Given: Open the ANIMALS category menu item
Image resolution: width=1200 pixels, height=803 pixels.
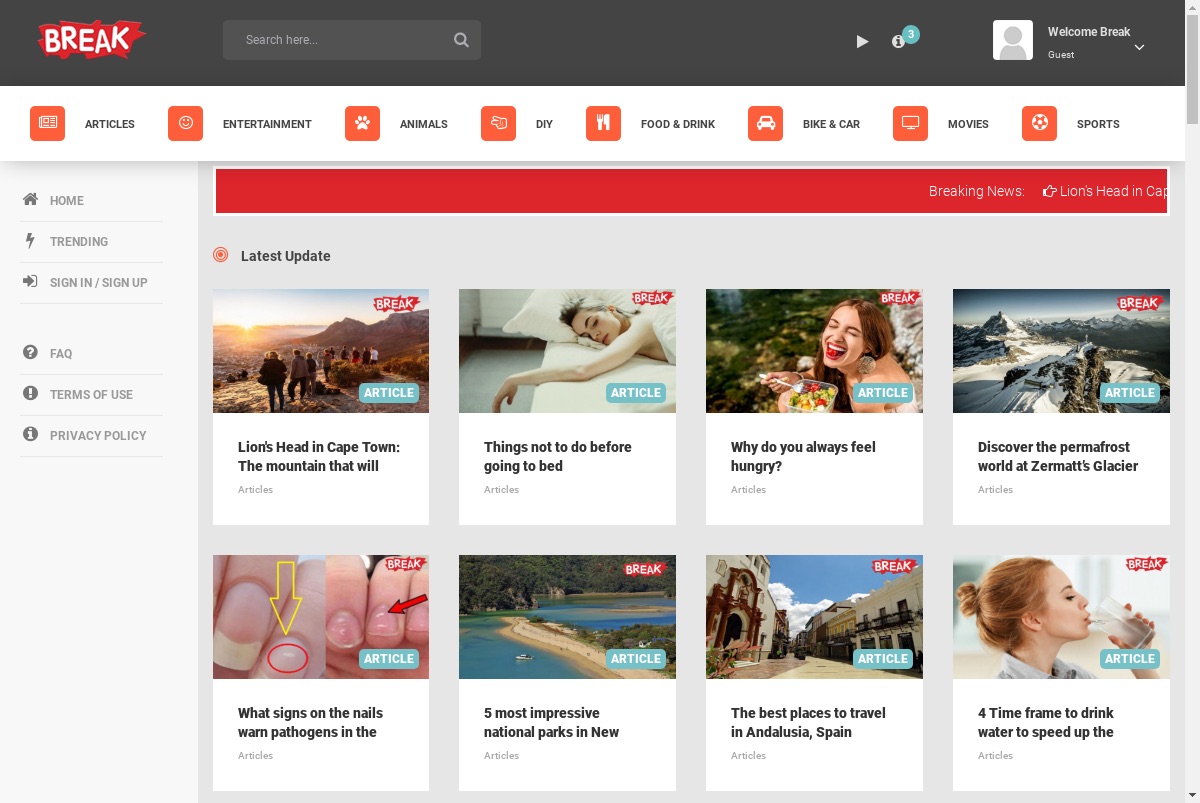Looking at the screenshot, I should coord(424,124).
